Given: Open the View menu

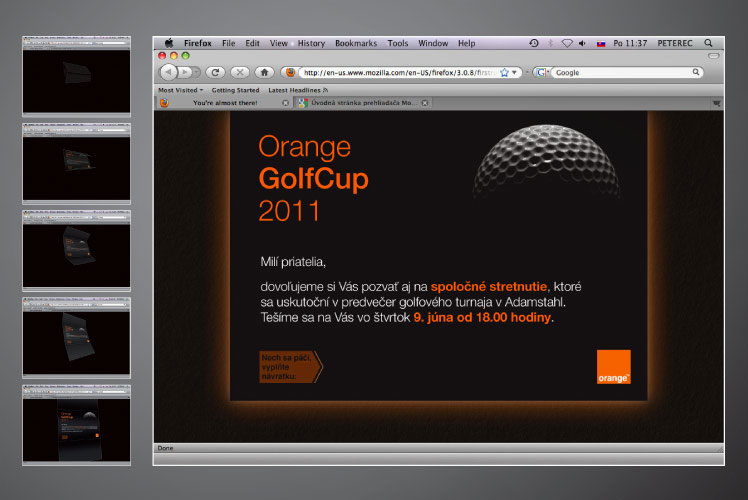Looking at the screenshot, I should pos(279,43).
